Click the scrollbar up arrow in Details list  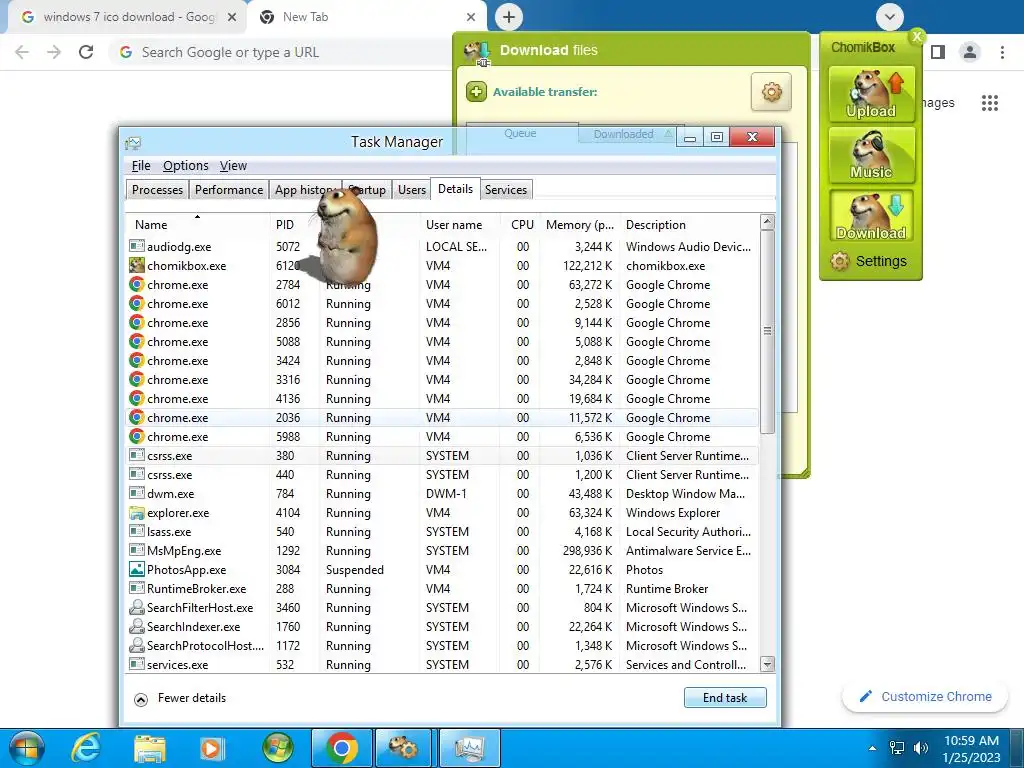coord(767,222)
